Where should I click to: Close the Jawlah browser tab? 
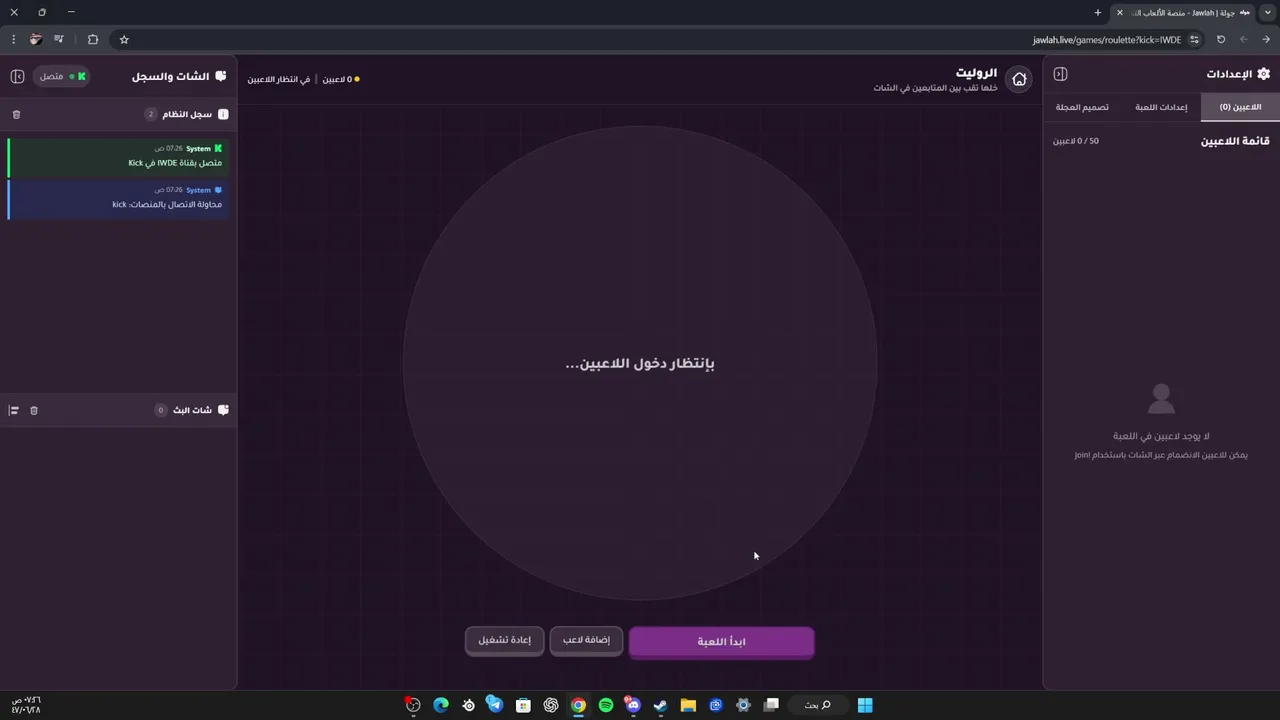[1120, 12]
